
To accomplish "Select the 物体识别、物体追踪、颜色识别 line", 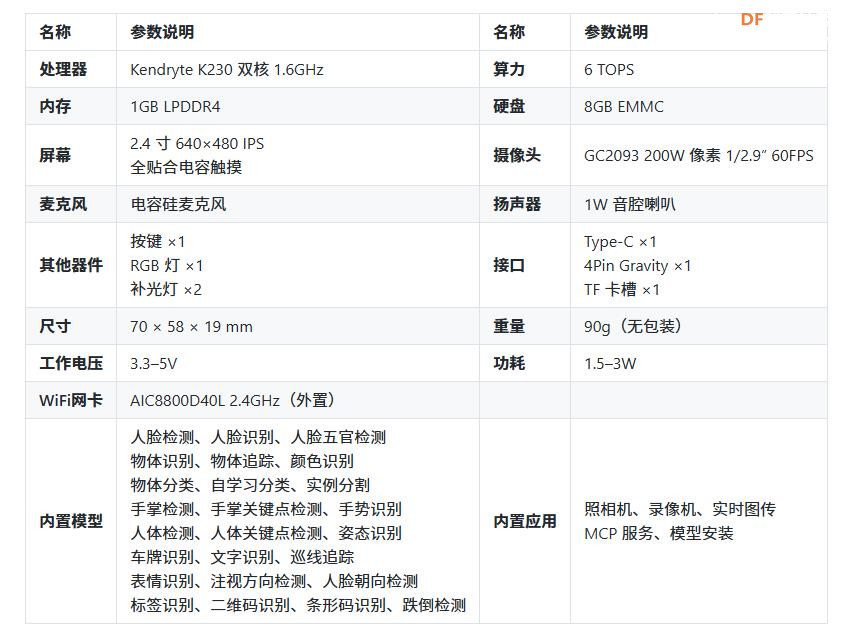I will (241, 461).
